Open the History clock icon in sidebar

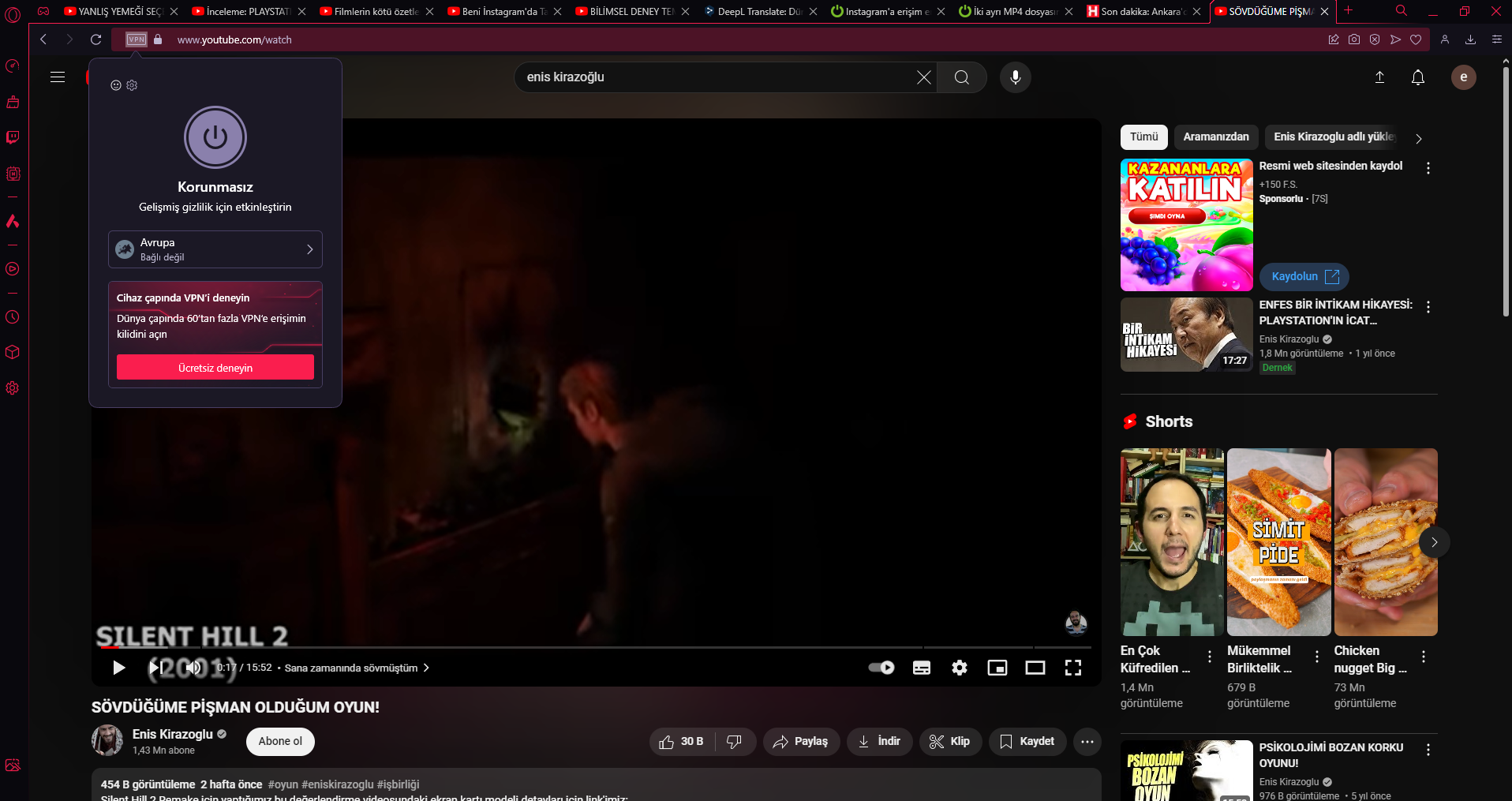coord(13,317)
